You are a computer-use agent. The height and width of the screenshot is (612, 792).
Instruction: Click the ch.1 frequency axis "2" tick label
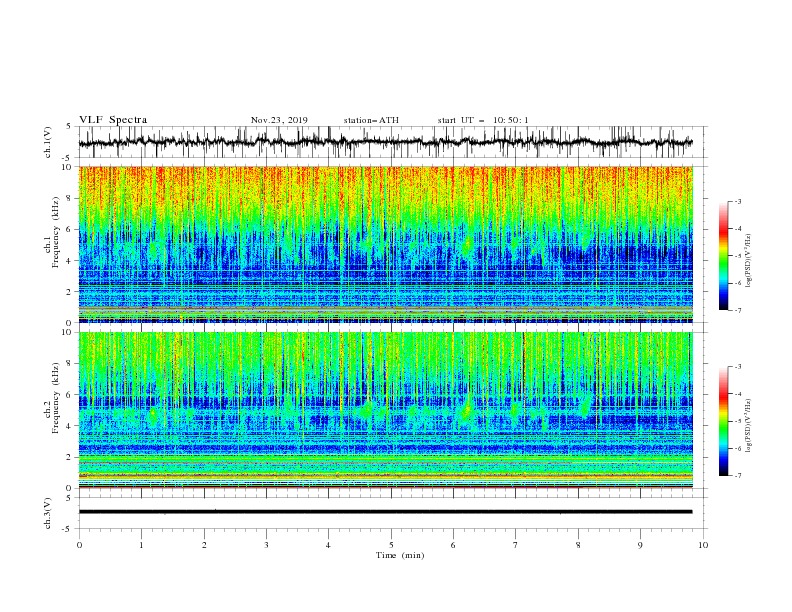(x=70, y=291)
